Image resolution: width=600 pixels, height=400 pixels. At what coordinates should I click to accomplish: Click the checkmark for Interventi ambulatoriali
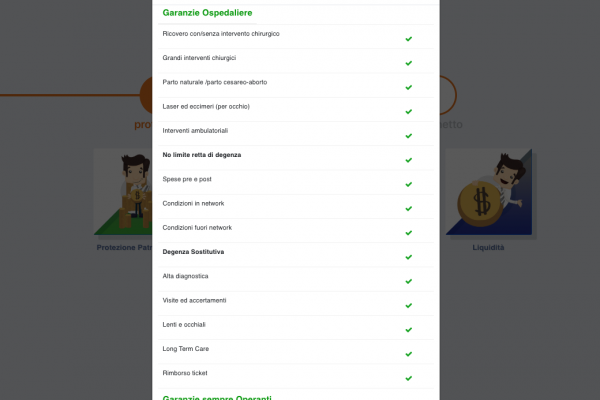tap(409, 136)
